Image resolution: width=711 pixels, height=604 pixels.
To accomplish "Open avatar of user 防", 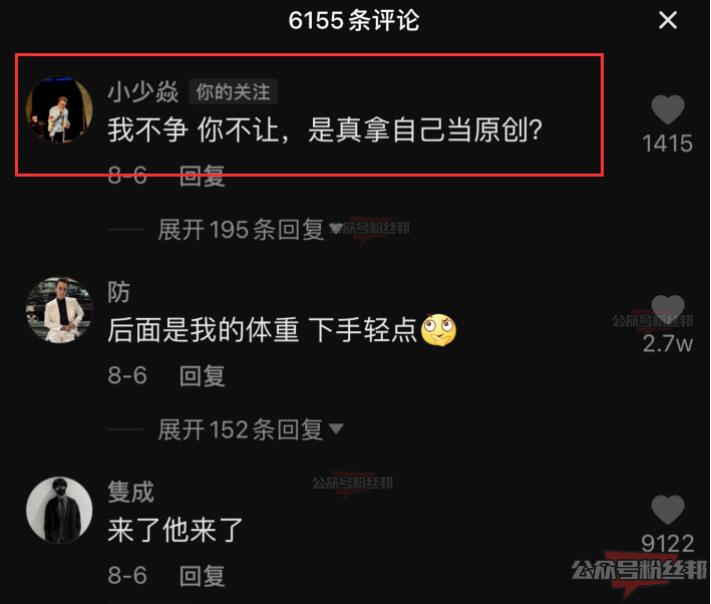I will click(59, 311).
